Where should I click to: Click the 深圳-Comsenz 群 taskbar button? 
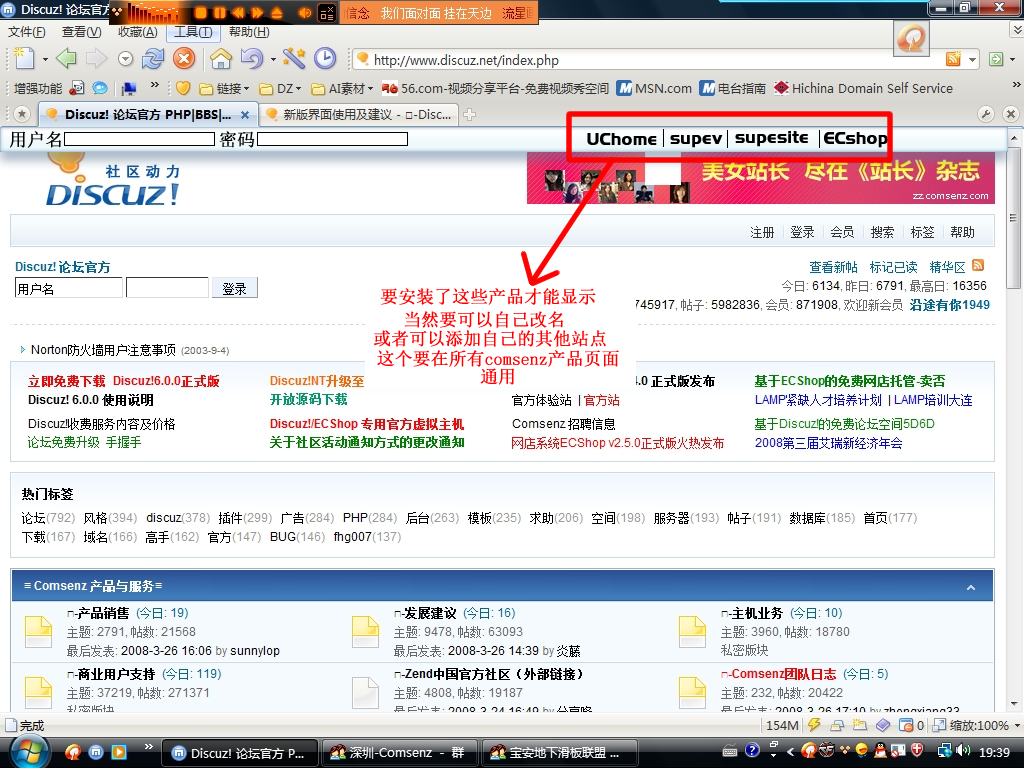(398, 753)
